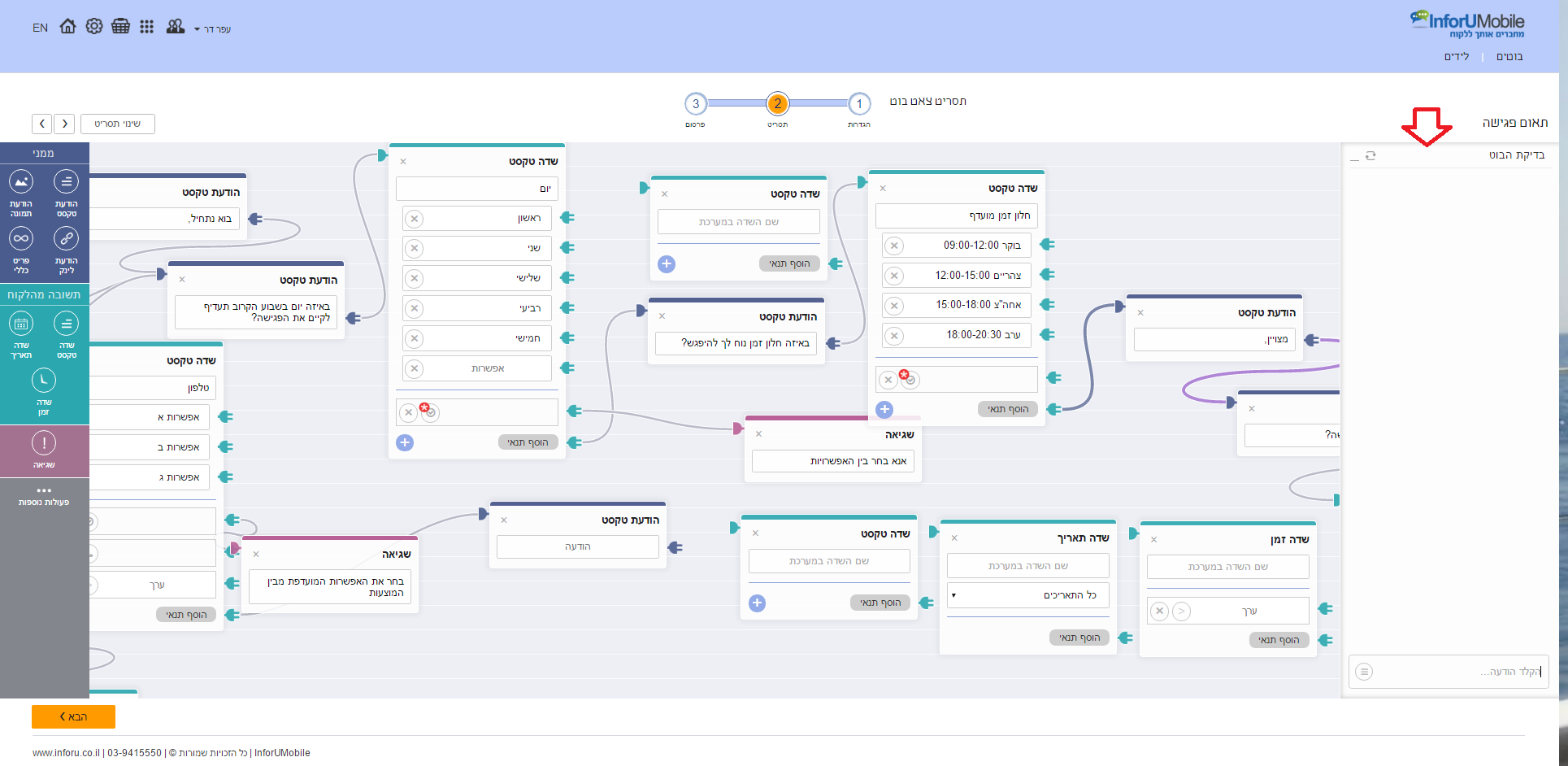The image size is (1568, 766).
Task: Open the apps grid icon
Action: click(x=146, y=27)
